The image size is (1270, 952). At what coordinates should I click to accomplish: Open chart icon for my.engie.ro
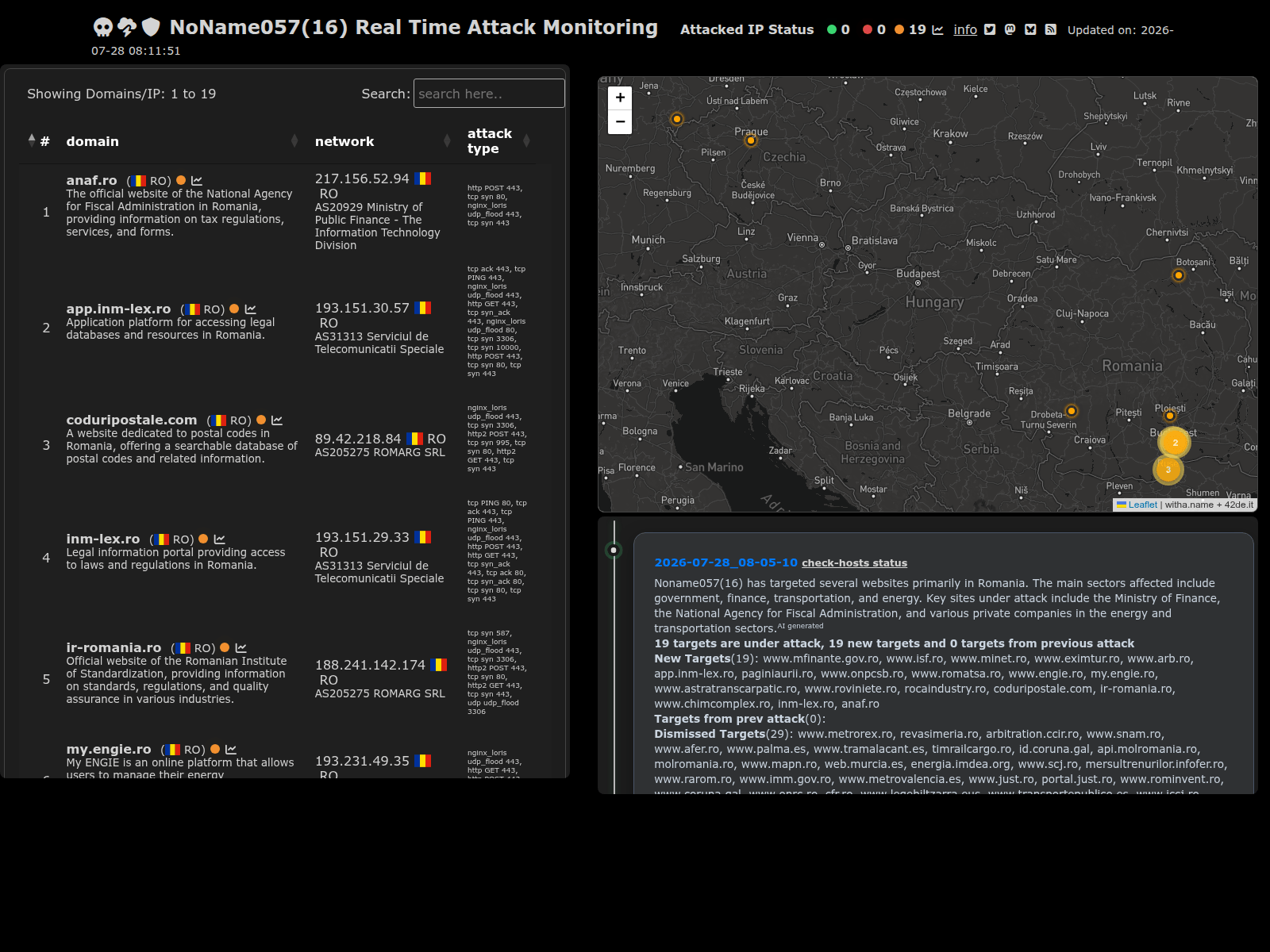coord(231,750)
